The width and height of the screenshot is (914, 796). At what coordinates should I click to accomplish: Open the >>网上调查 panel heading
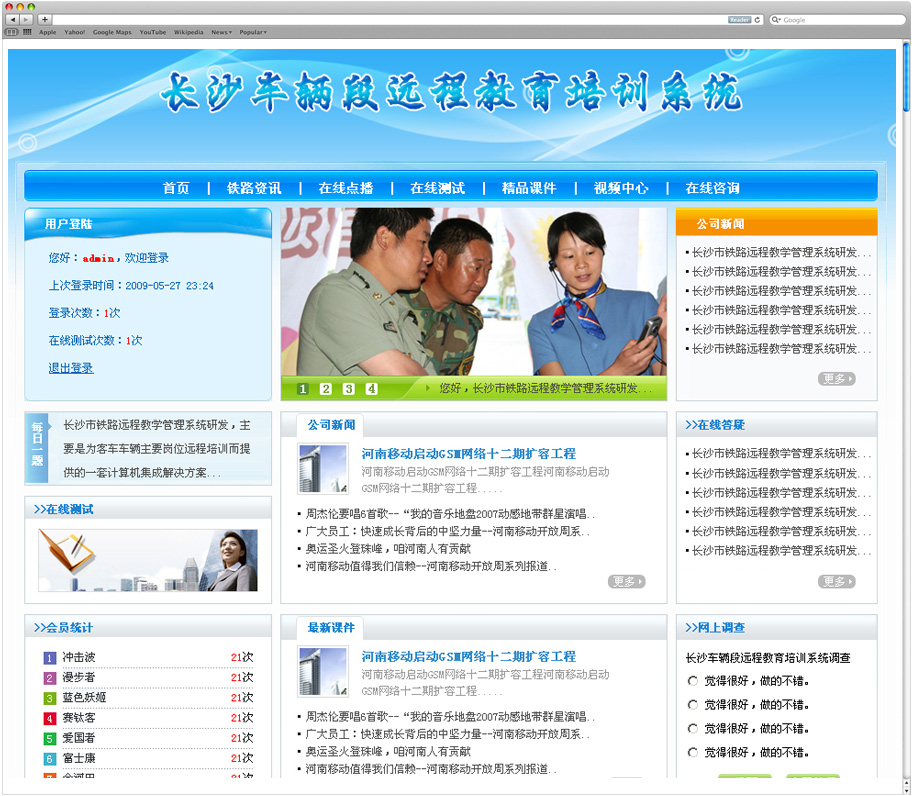715,628
